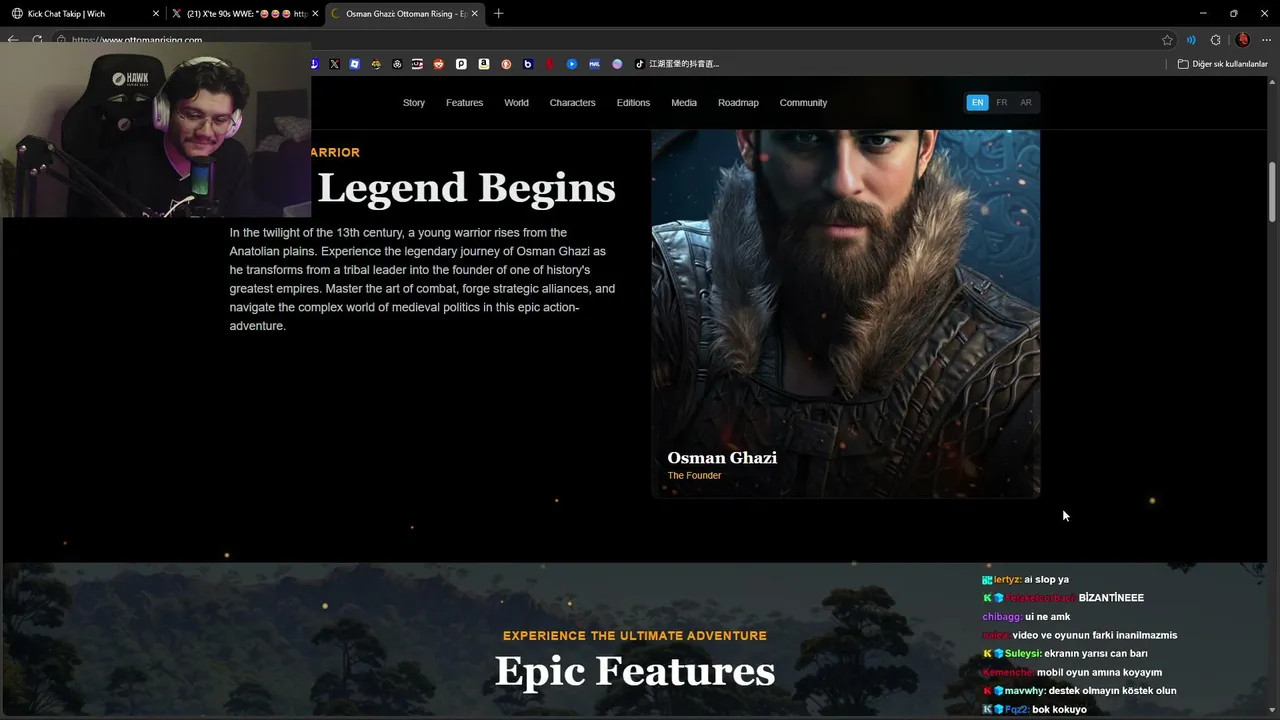Click the 'Osman Ghazi' name caption
Screen dimensions: 1280x720
pos(722,457)
